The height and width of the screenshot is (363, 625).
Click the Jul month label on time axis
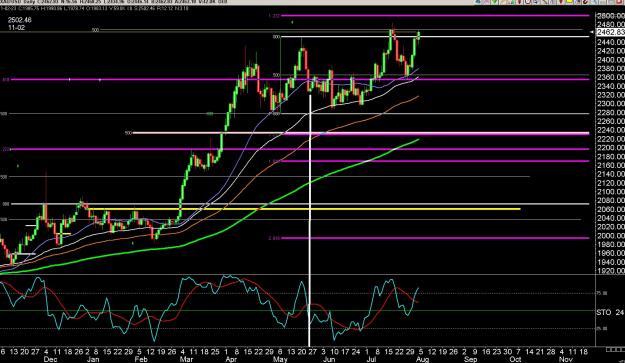[371, 359]
